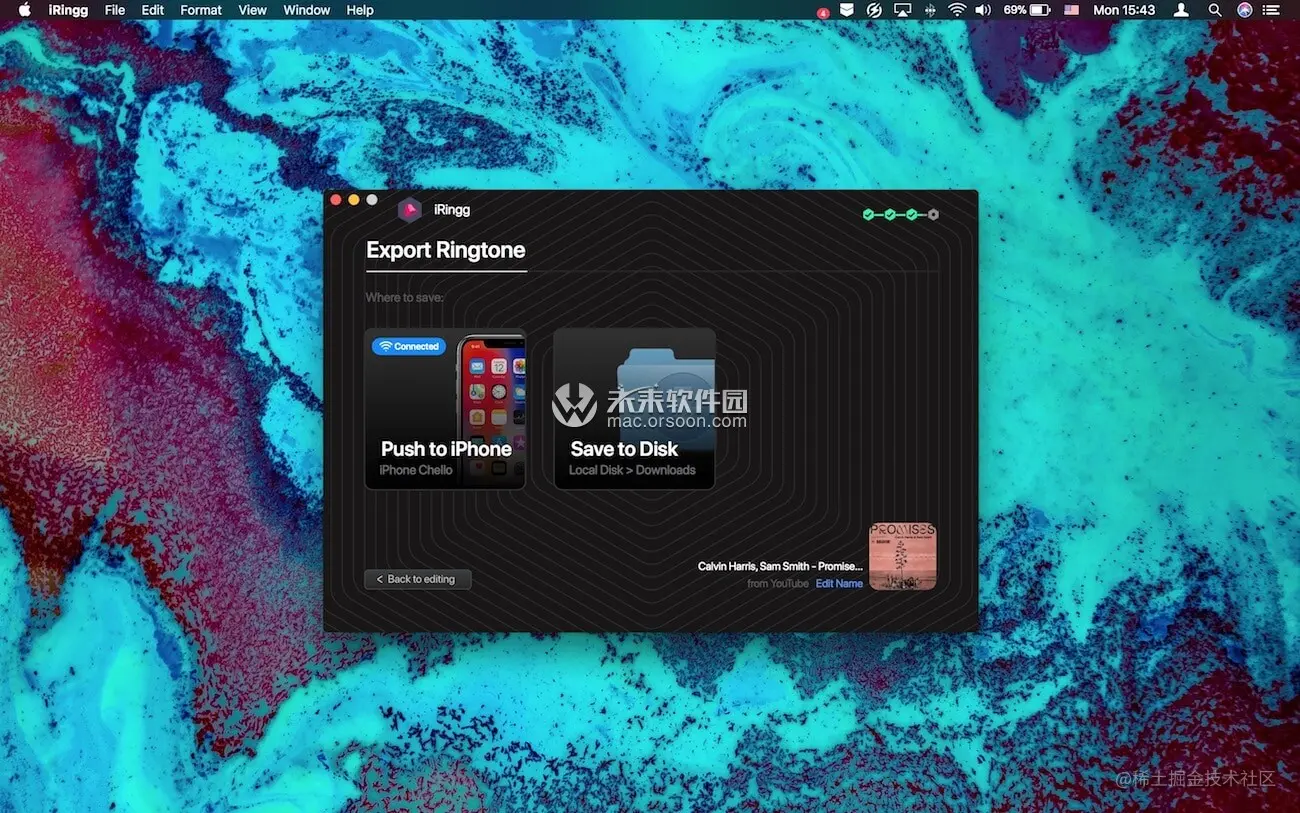This screenshot has width=1300, height=813.
Task: Open the lightning bolt menu bar icon
Action: click(x=874, y=10)
